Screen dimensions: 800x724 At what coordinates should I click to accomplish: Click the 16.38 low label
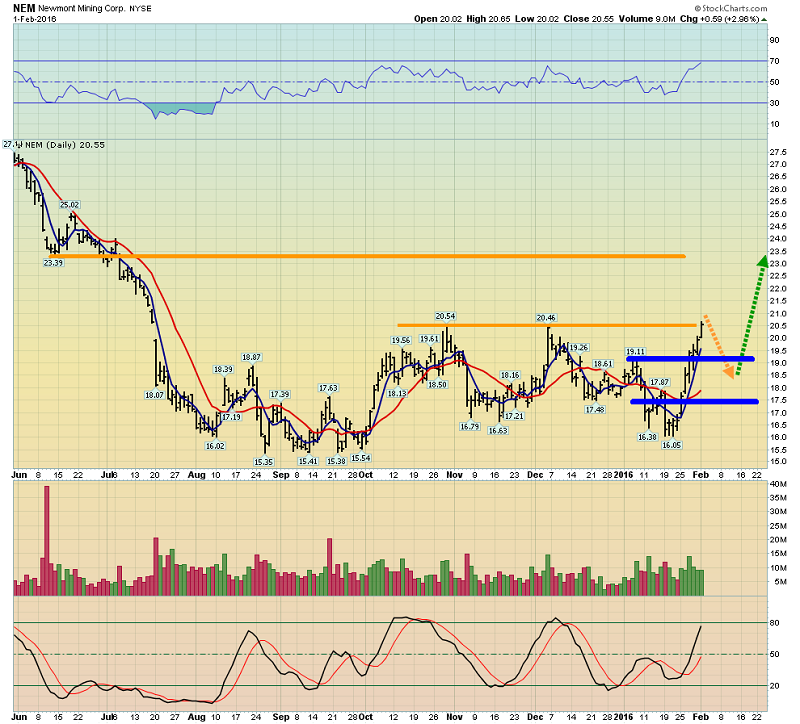tap(647, 437)
